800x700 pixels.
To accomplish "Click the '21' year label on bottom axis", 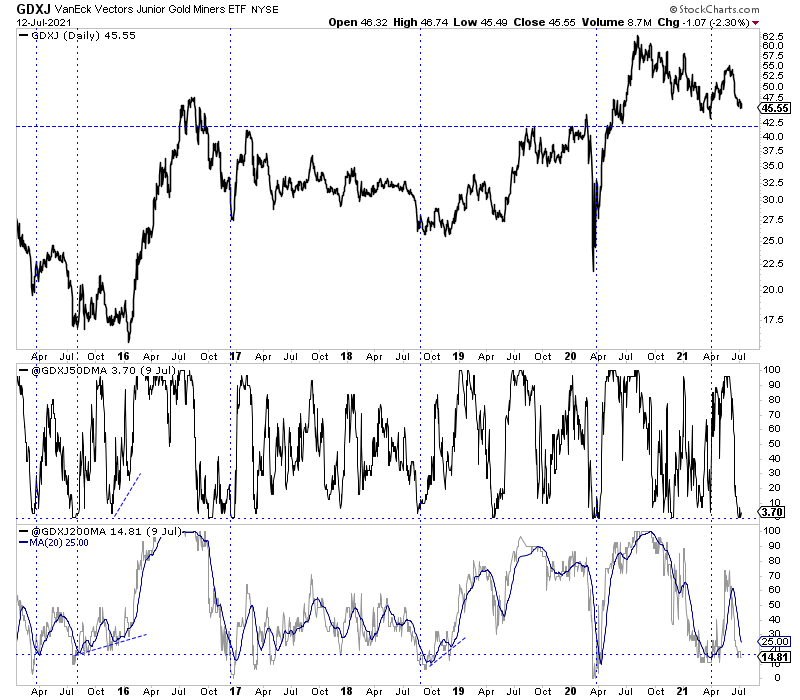I will (x=682, y=691).
